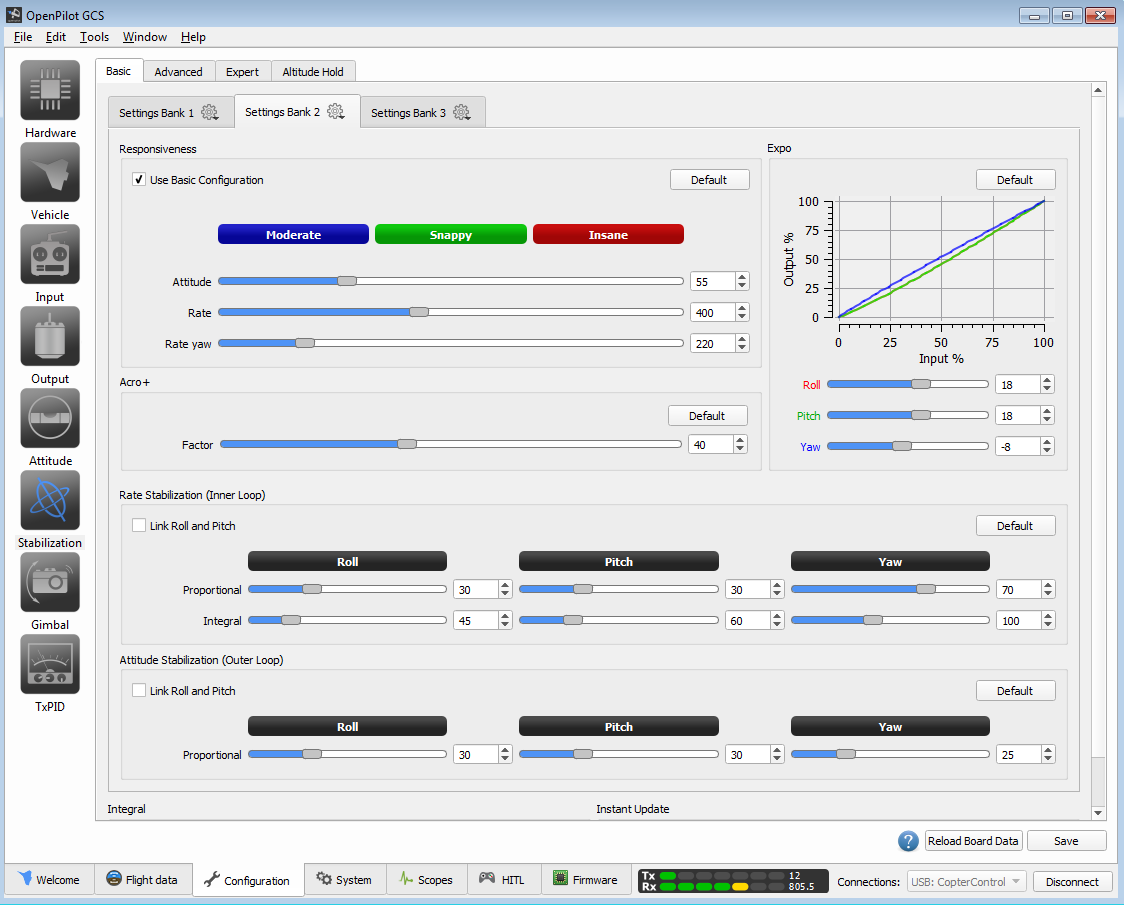Screen dimensions: 1124x905
Task: Click the Acro+ Factor slider handle
Action: pos(407,444)
